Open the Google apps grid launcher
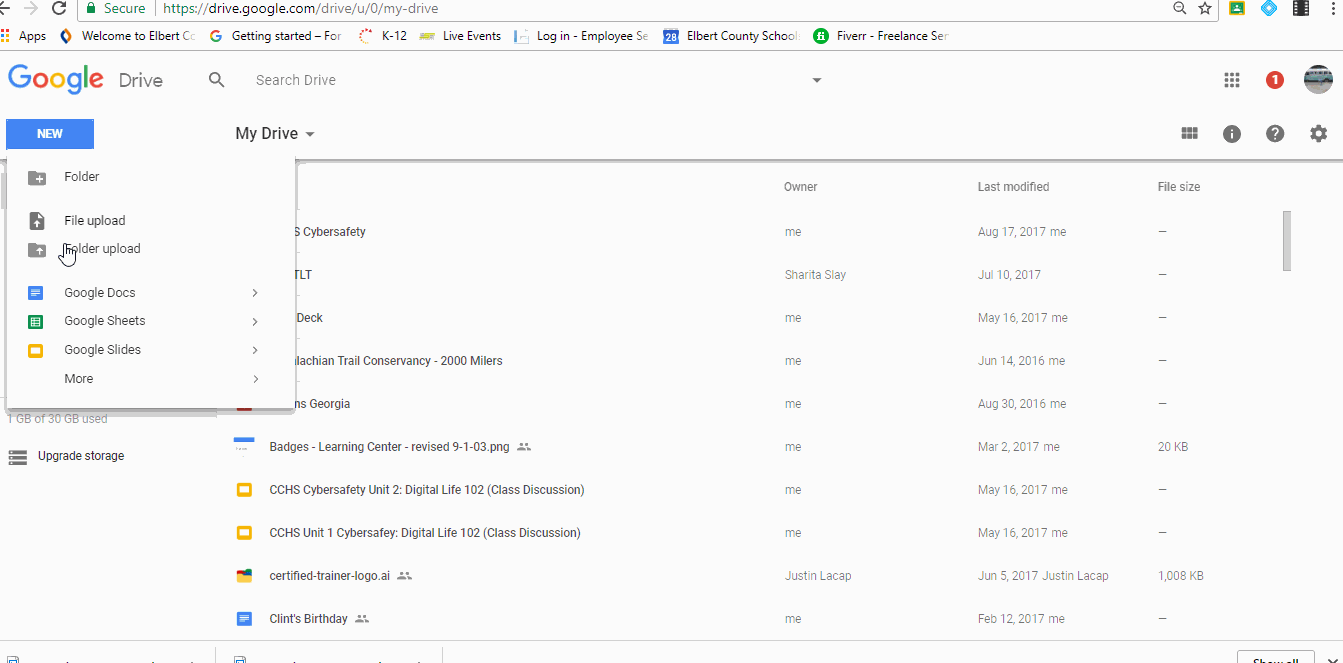This screenshot has height=663, width=1343. pyautogui.click(x=1232, y=80)
